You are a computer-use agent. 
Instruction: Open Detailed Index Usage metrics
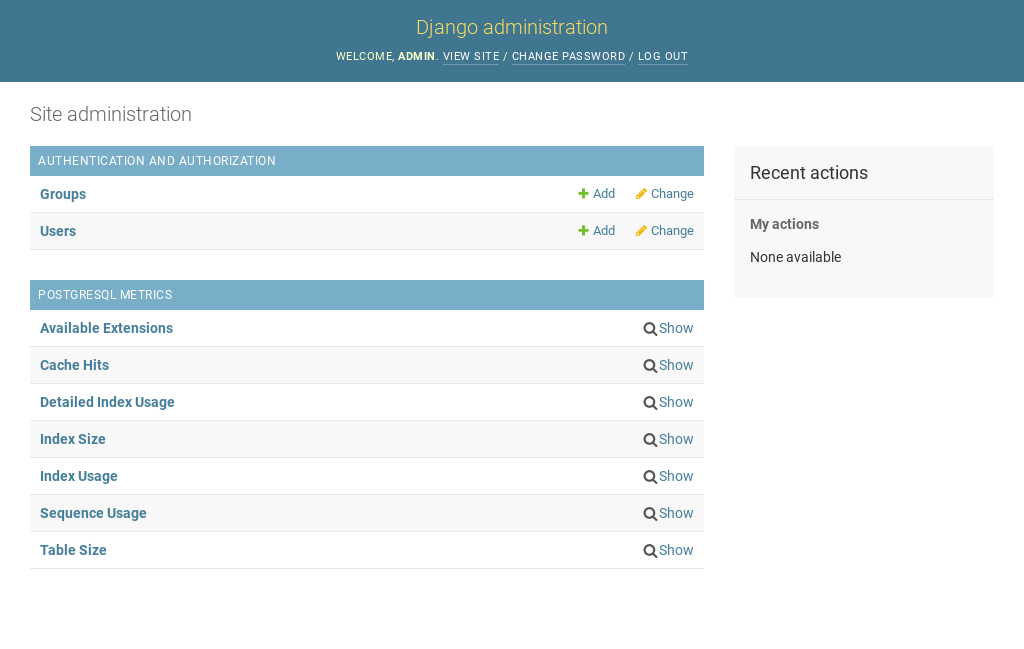[x=107, y=402]
